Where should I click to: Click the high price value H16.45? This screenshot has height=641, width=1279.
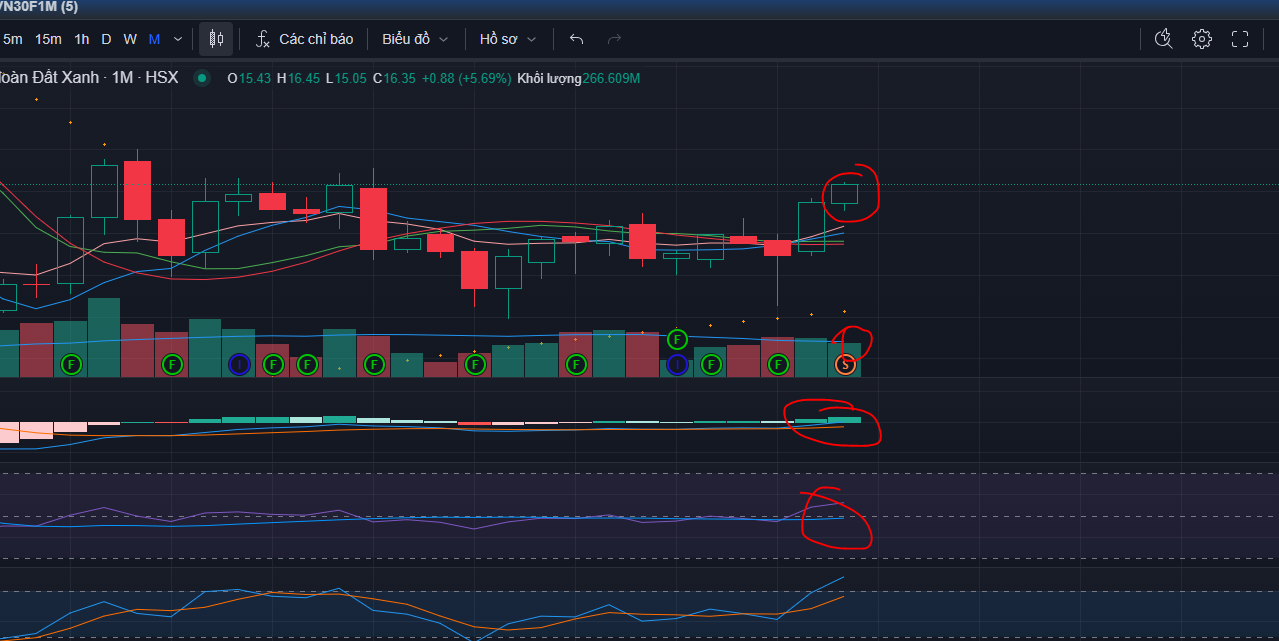point(298,78)
